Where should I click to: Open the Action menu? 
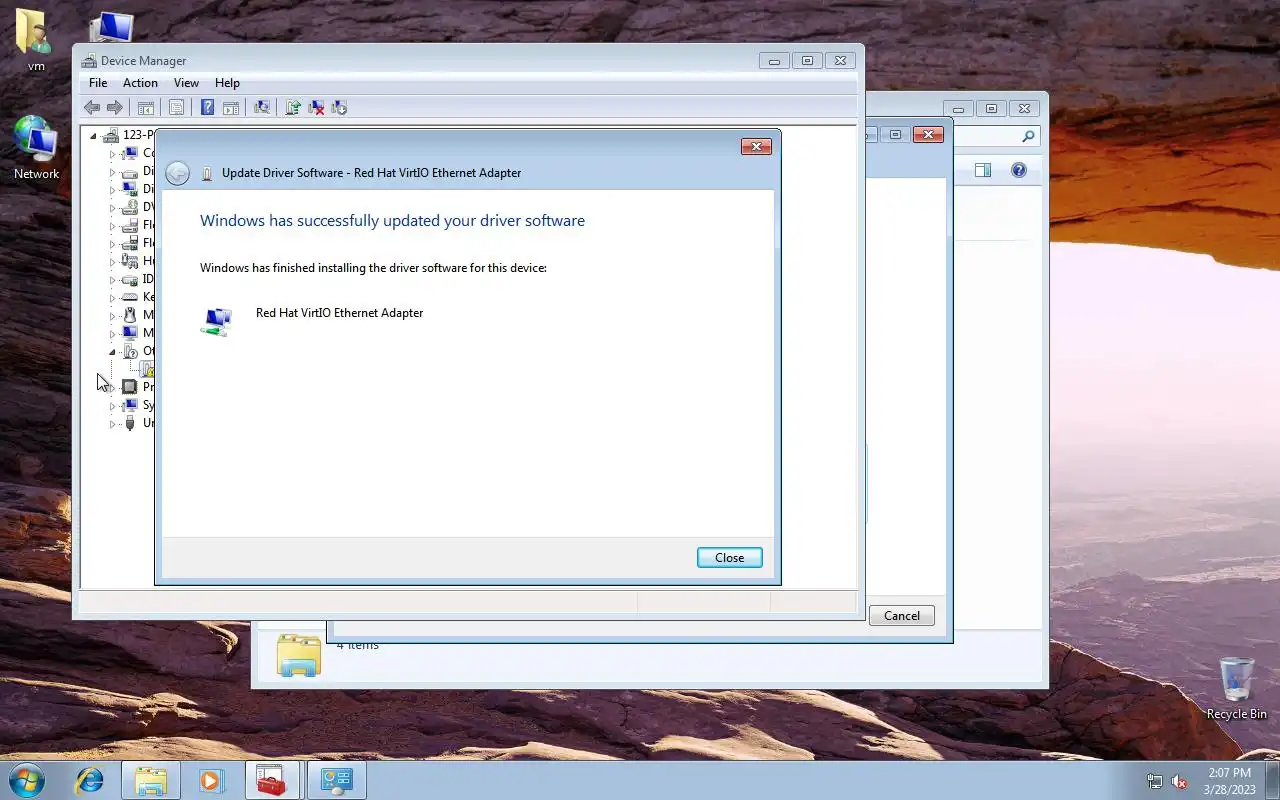tap(140, 83)
